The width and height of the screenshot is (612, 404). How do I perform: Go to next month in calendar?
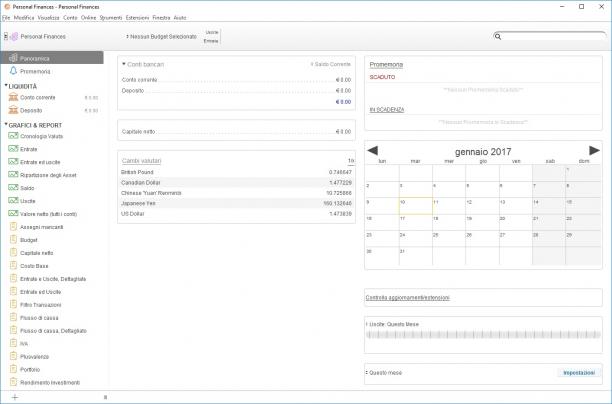(x=594, y=151)
